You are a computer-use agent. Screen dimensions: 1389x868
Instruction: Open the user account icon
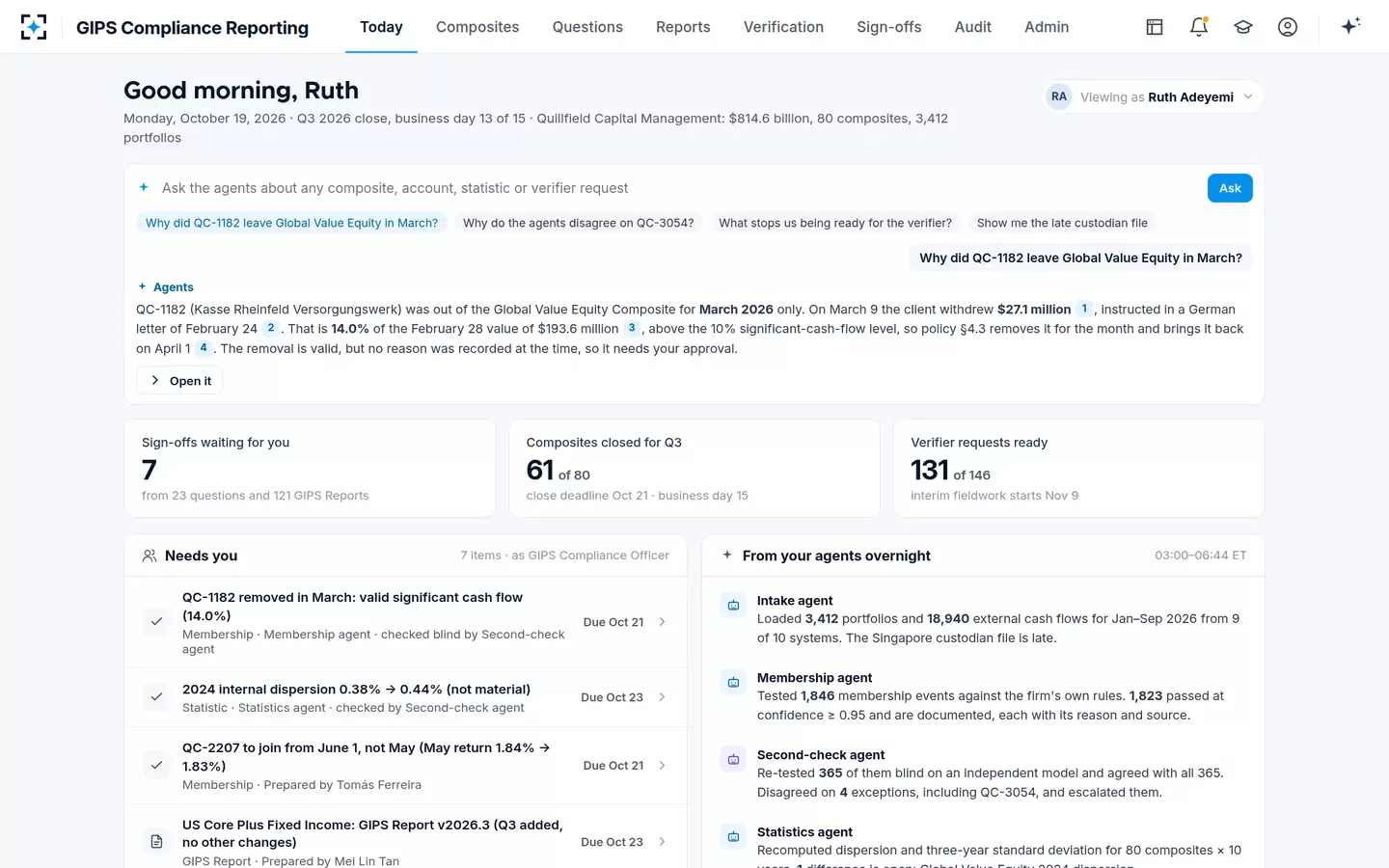point(1288,27)
